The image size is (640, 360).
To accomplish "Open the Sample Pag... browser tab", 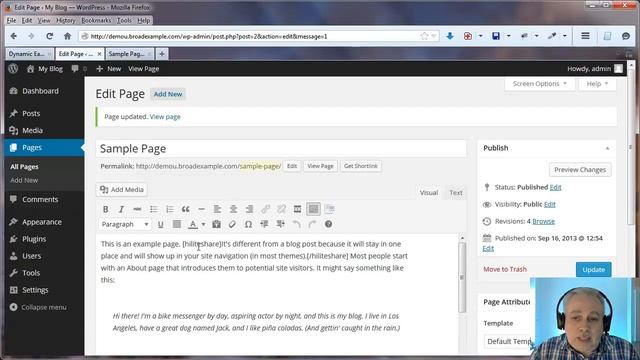I will (x=129, y=54).
